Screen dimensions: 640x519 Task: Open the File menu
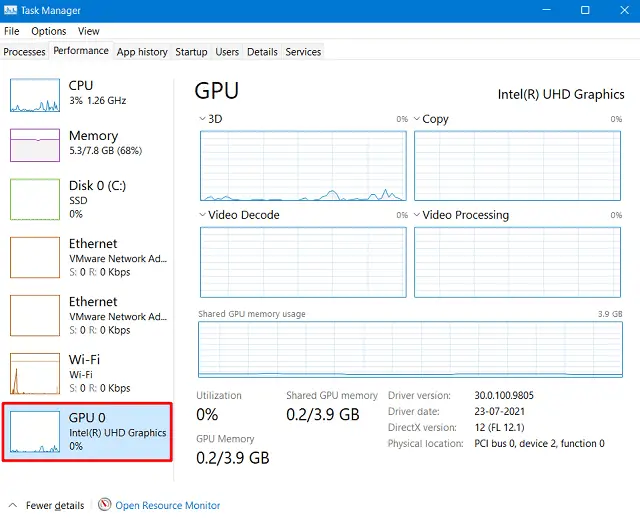12,31
